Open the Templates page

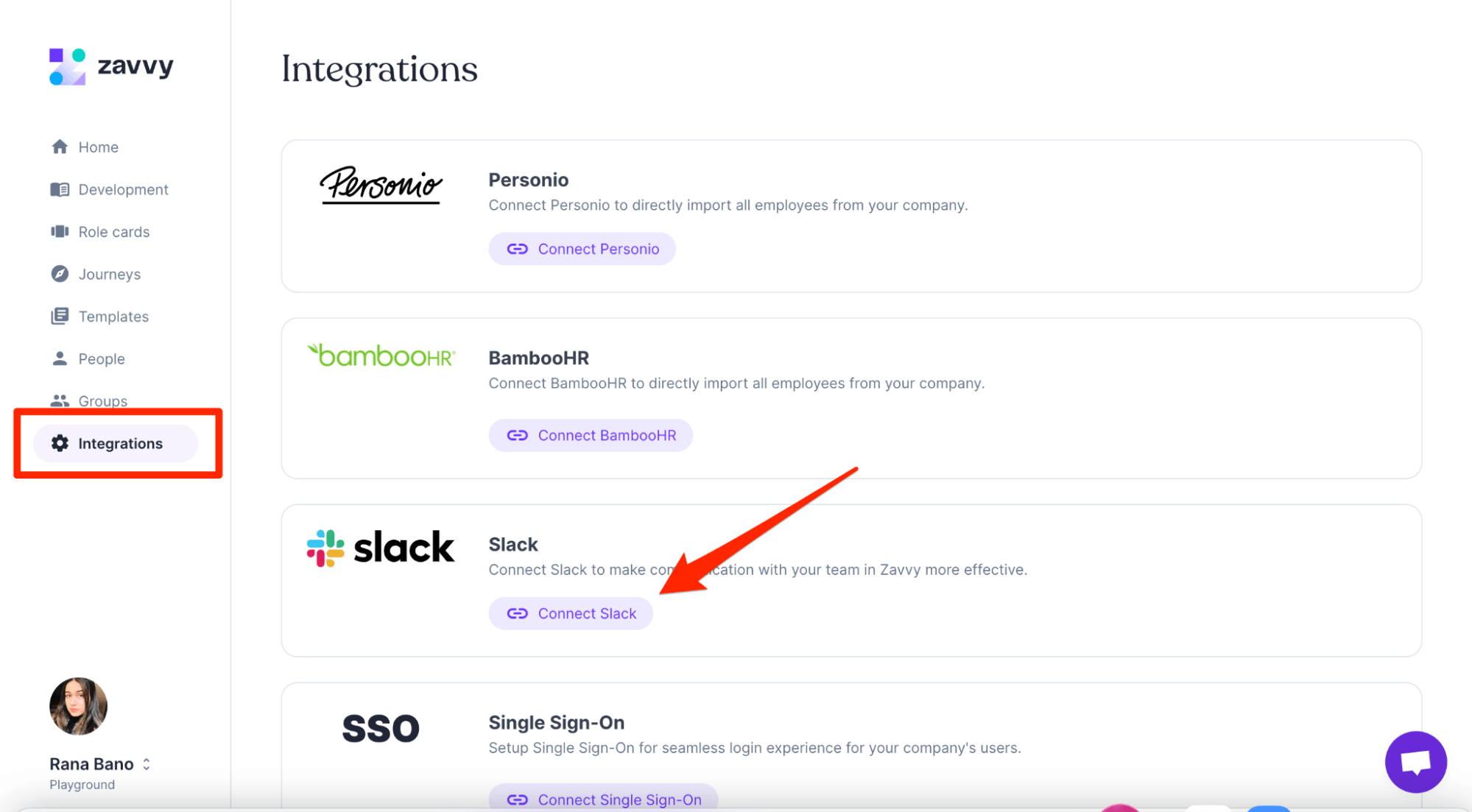(113, 317)
